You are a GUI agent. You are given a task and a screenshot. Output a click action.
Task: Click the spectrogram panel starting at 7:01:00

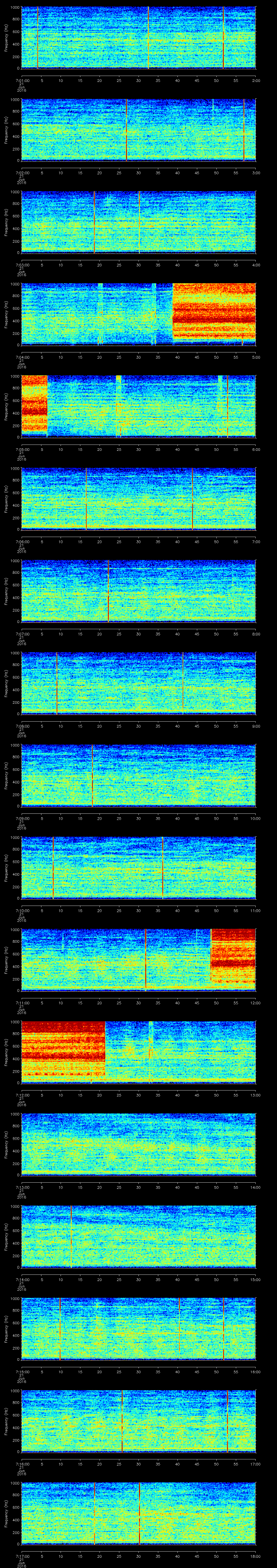click(x=139, y=38)
